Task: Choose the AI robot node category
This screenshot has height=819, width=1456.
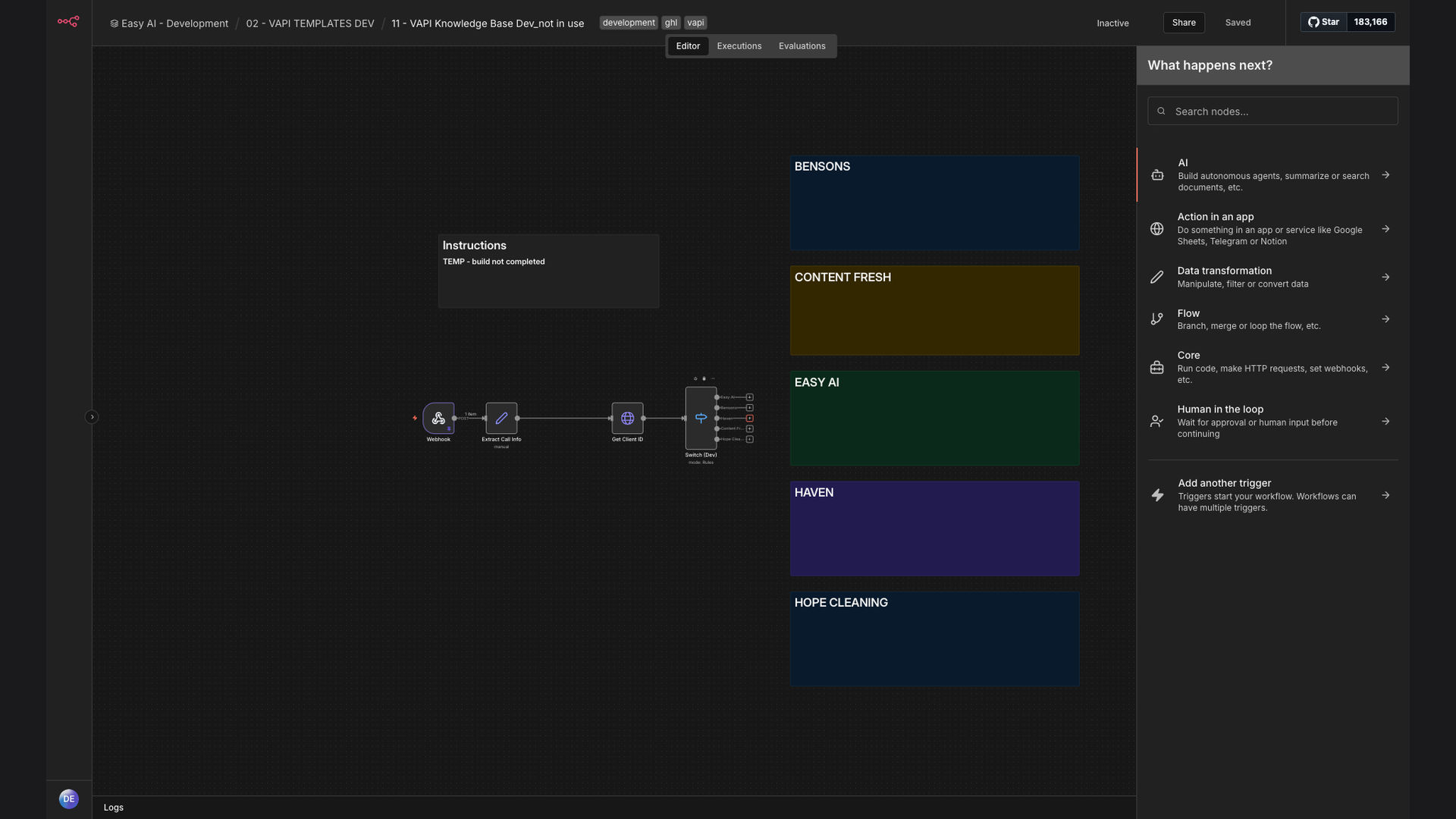Action: point(1157,175)
